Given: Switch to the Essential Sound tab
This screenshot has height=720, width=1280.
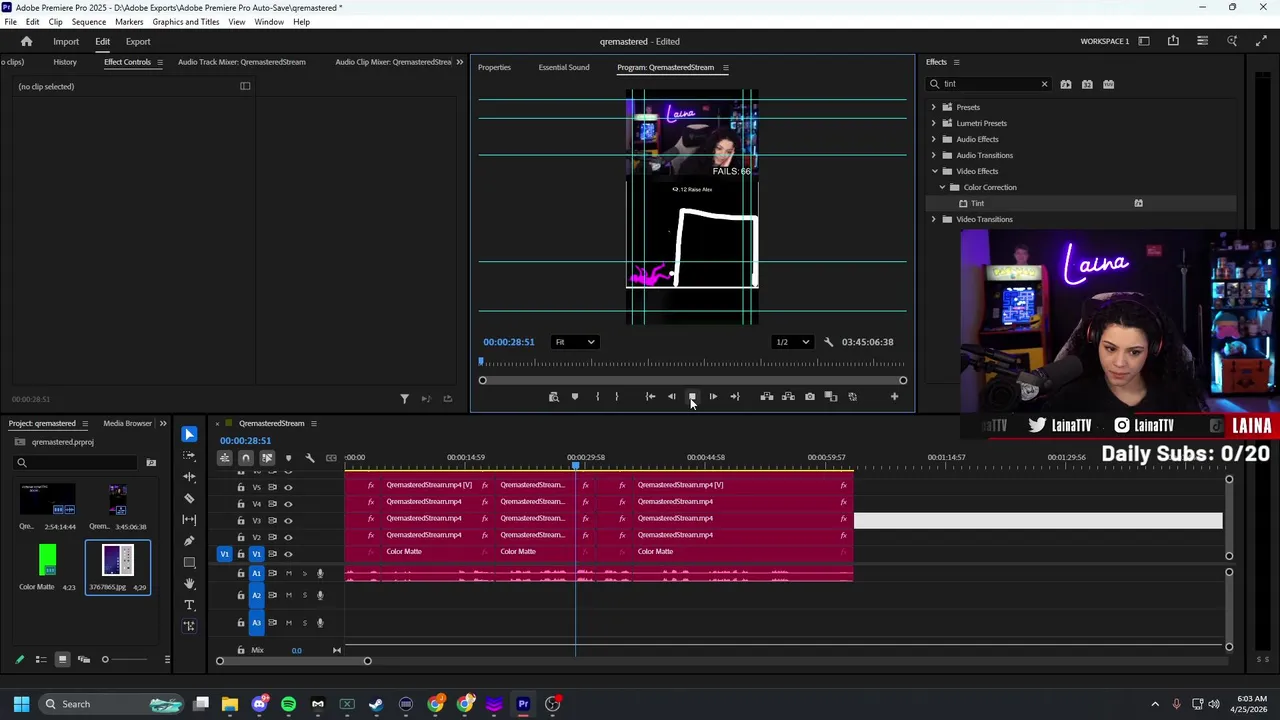Looking at the screenshot, I should 564,67.
